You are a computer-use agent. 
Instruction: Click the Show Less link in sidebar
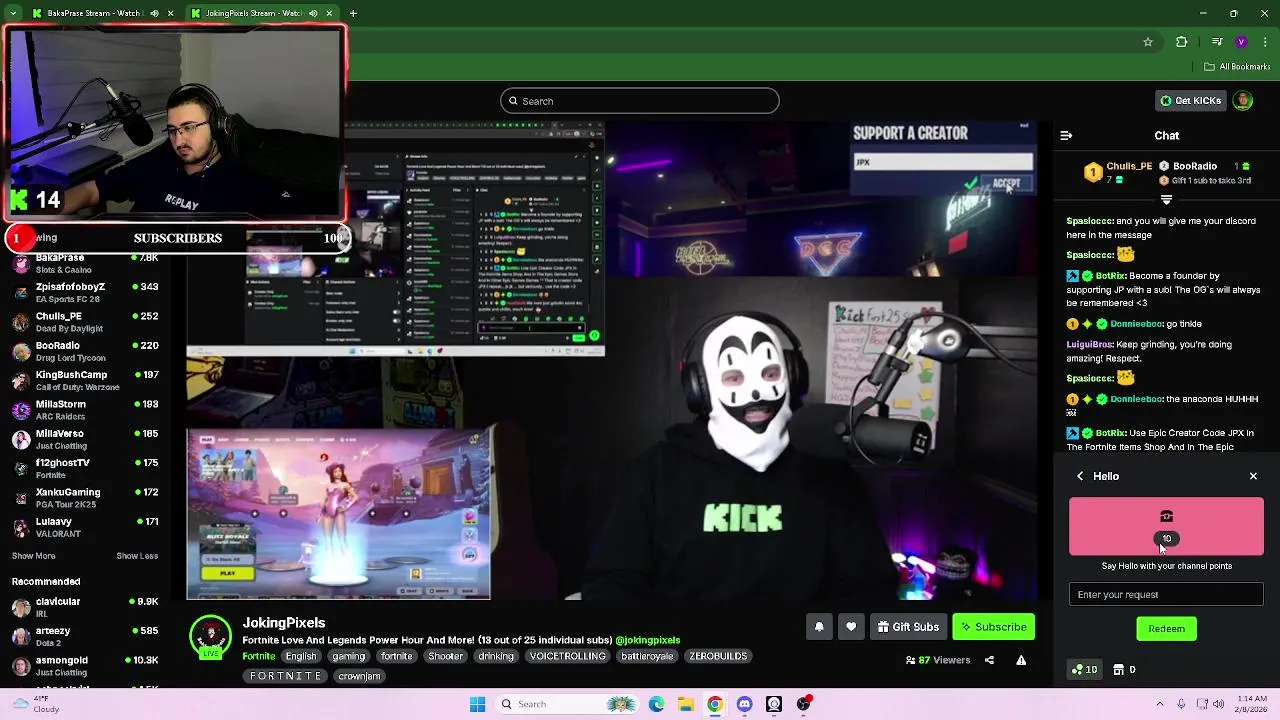pyautogui.click(x=137, y=556)
